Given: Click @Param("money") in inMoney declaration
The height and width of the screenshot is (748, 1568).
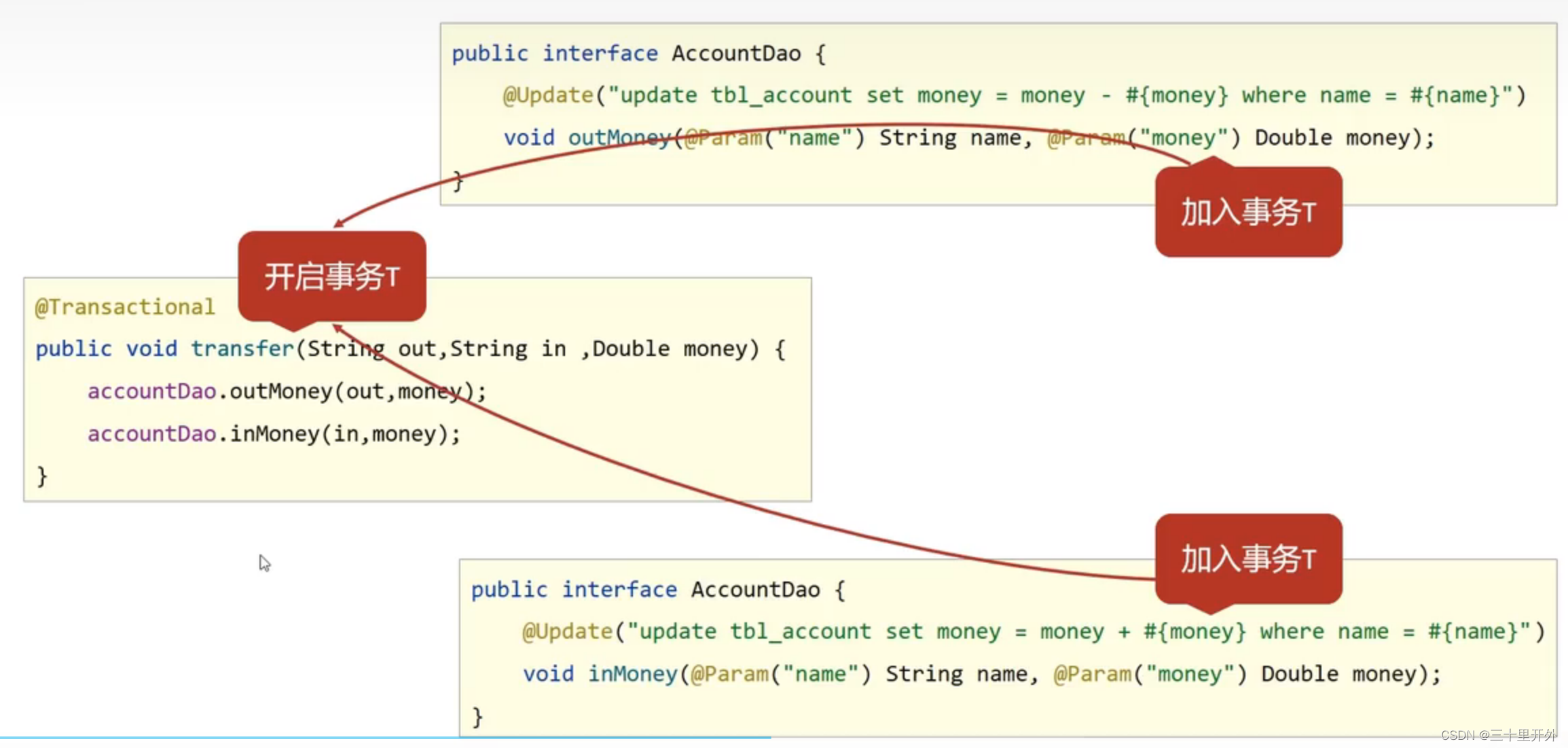Looking at the screenshot, I should 1150,674.
